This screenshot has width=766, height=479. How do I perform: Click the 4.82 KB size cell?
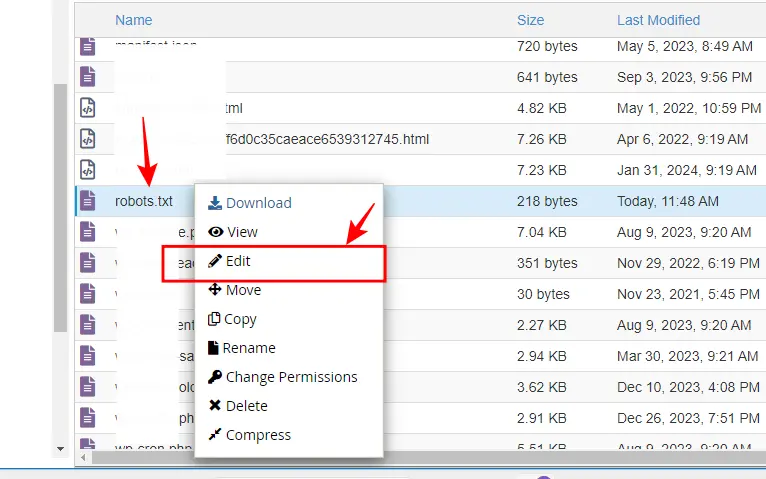(542, 108)
